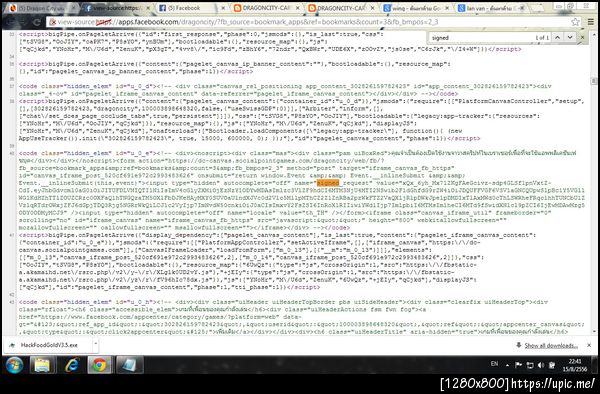Show hidden system tray icons
The width and height of the screenshot is (600, 394).
coord(507,365)
